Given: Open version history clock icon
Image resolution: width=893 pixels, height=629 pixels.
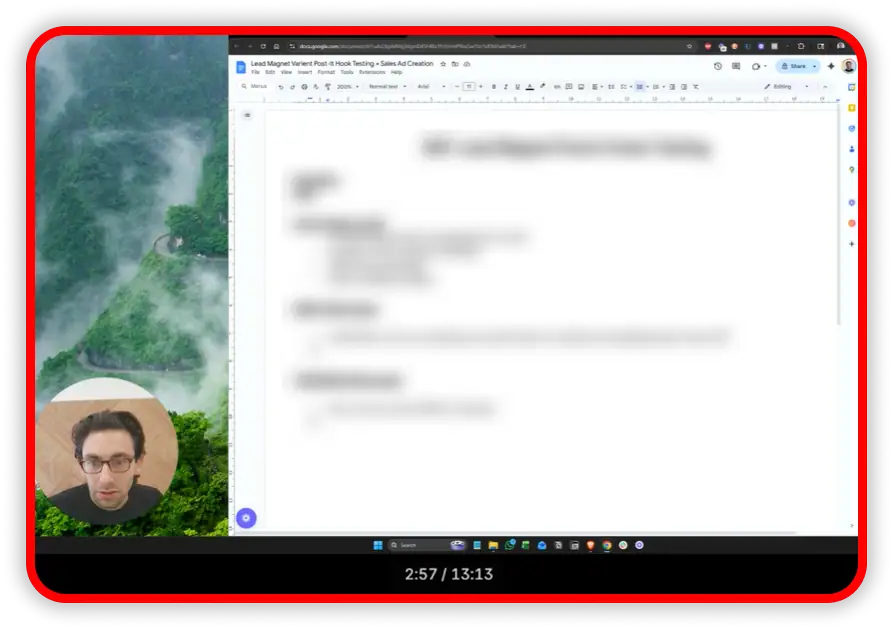Looking at the screenshot, I should click(x=718, y=66).
